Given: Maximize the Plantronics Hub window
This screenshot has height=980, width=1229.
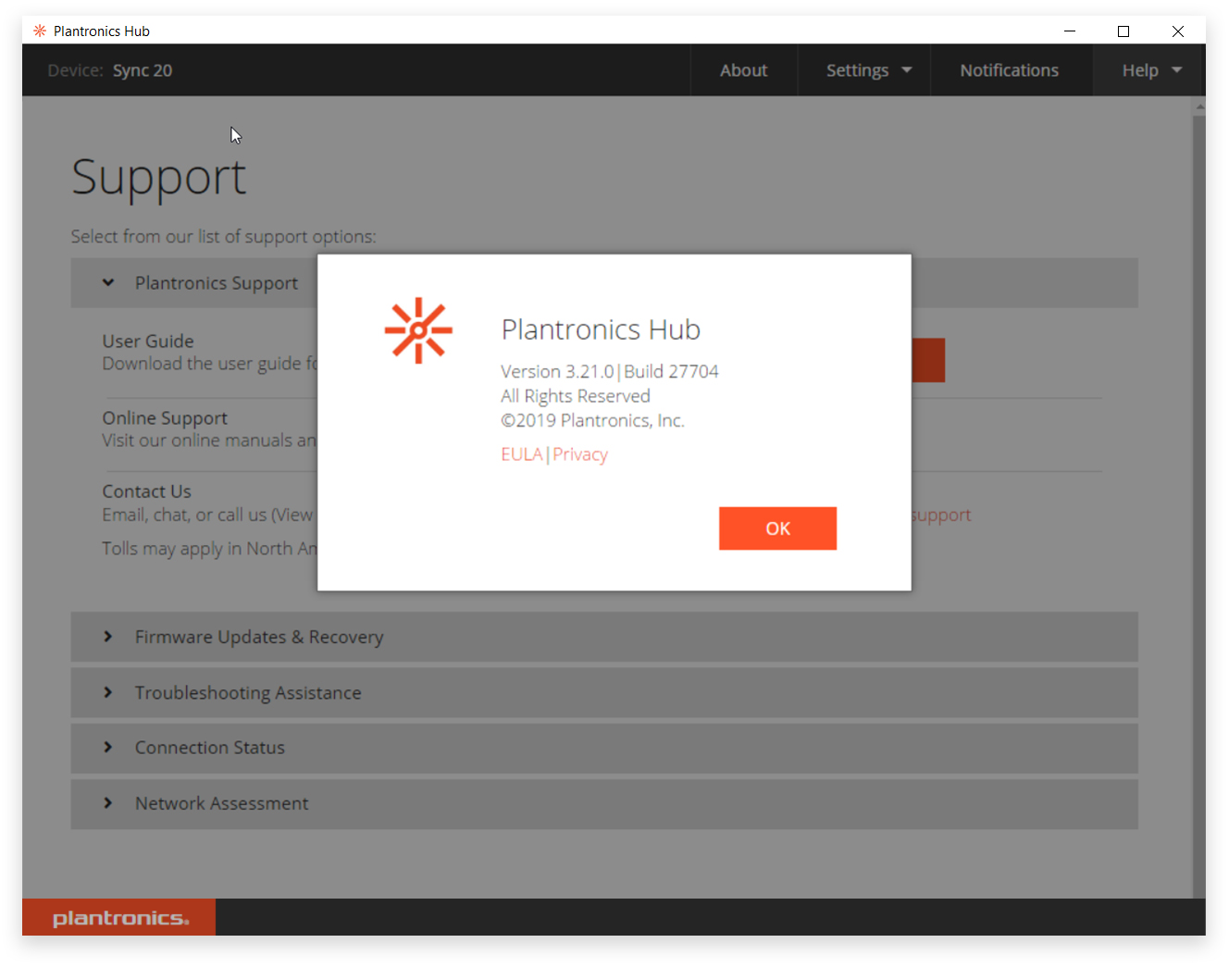Looking at the screenshot, I should pos(1123,31).
